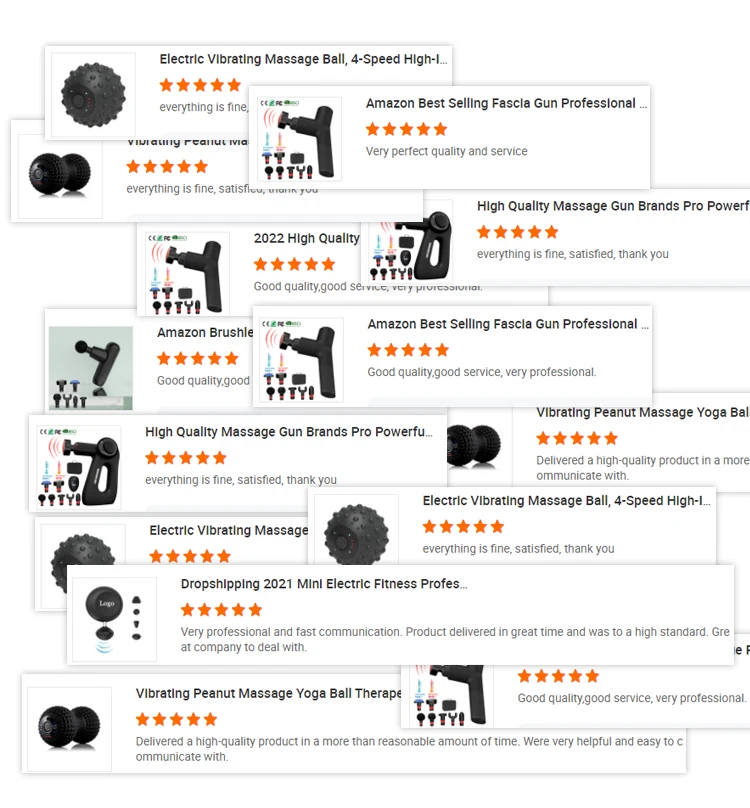Click the stars above "Very perfect quality and service"
Image resolution: width=750 pixels, height=808 pixels.
tap(406, 129)
